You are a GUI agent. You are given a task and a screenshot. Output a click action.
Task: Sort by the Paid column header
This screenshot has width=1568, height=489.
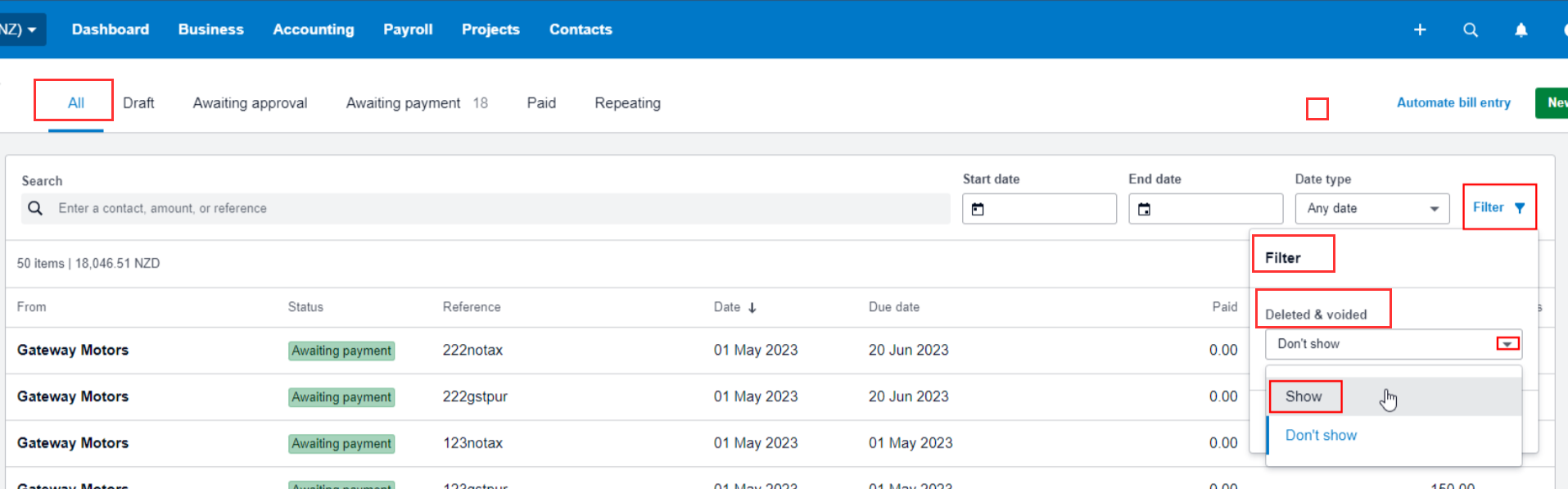[1225, 307]
